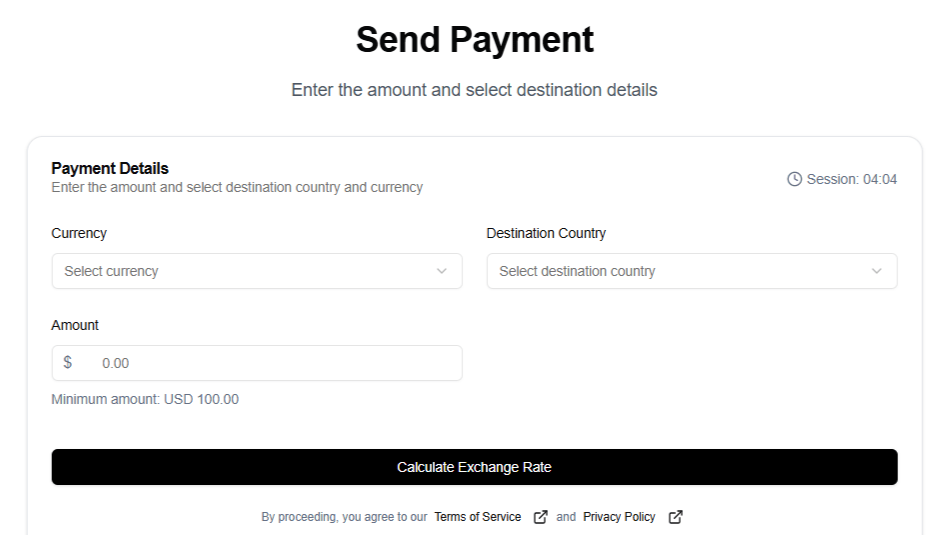Click the Amount input field
951x535 pixels.
(270, 363)
